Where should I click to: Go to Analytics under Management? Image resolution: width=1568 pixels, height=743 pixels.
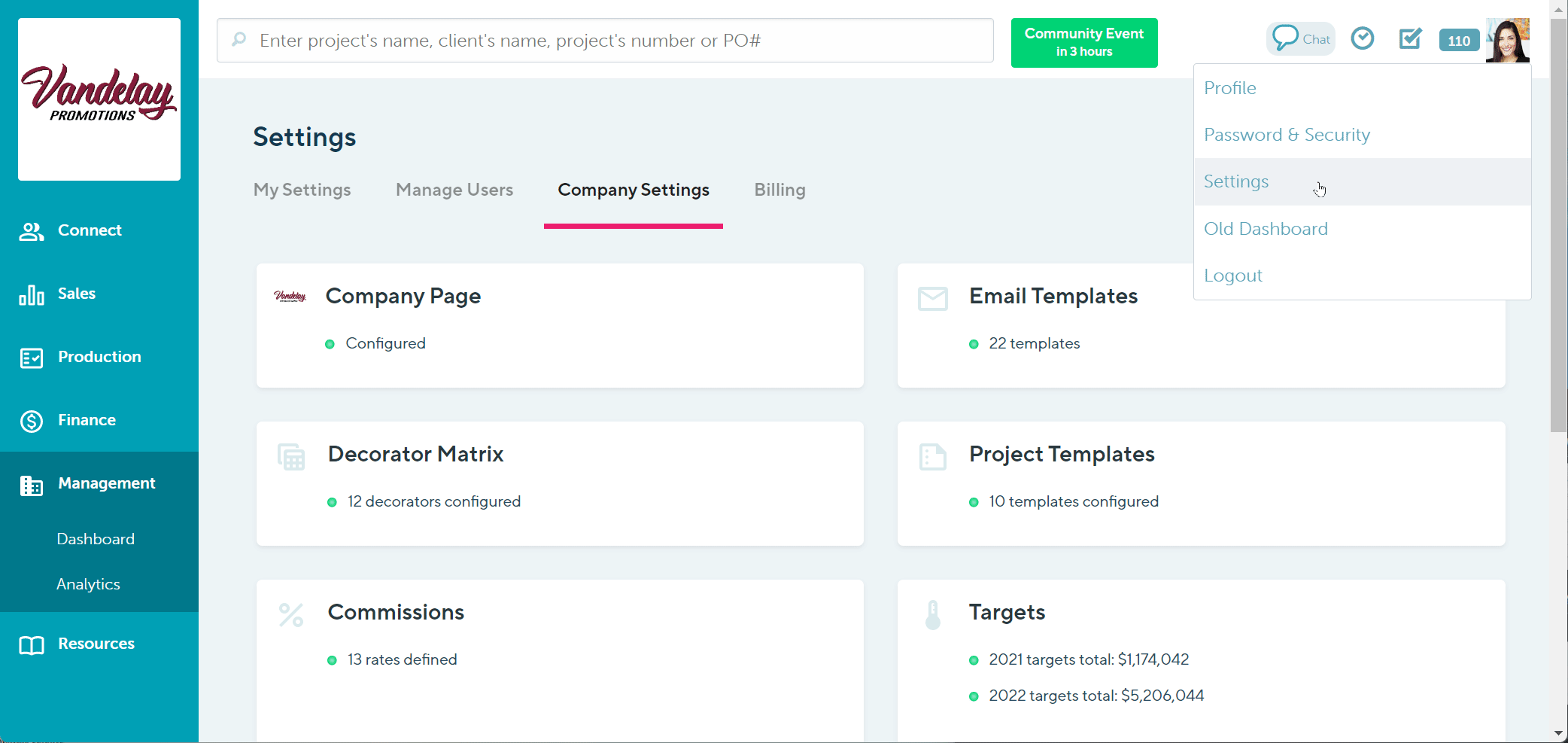coord(88,583)
